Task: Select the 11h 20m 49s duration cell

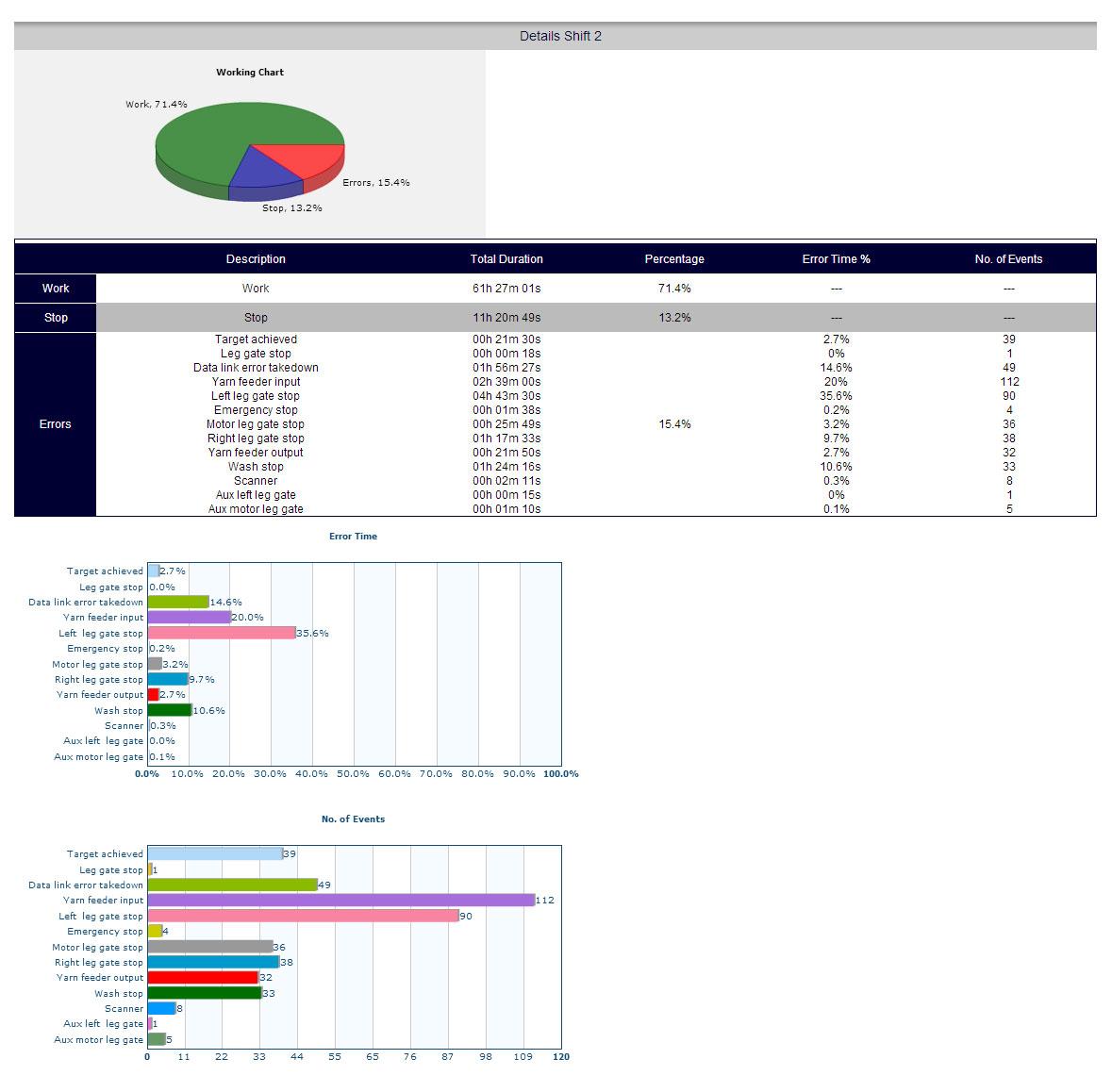Action: [506, 318]
